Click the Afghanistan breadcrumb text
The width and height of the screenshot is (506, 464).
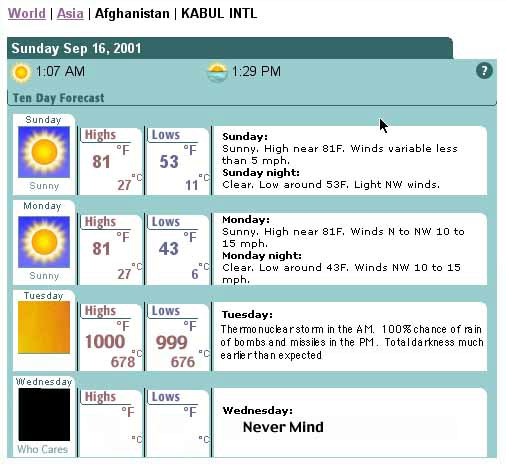[132, 14]
